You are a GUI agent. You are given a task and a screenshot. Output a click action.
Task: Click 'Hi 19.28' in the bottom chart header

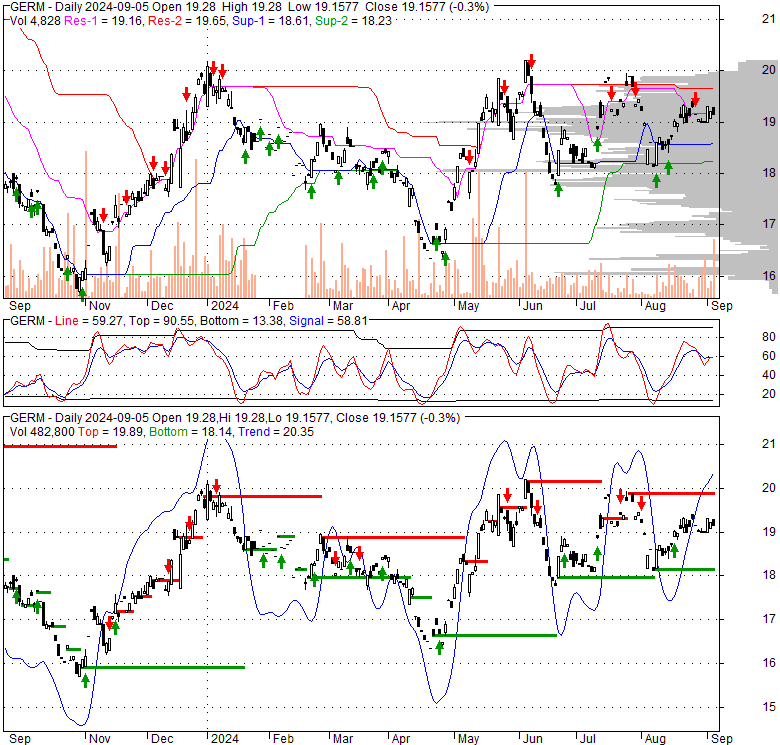[242, 418]
